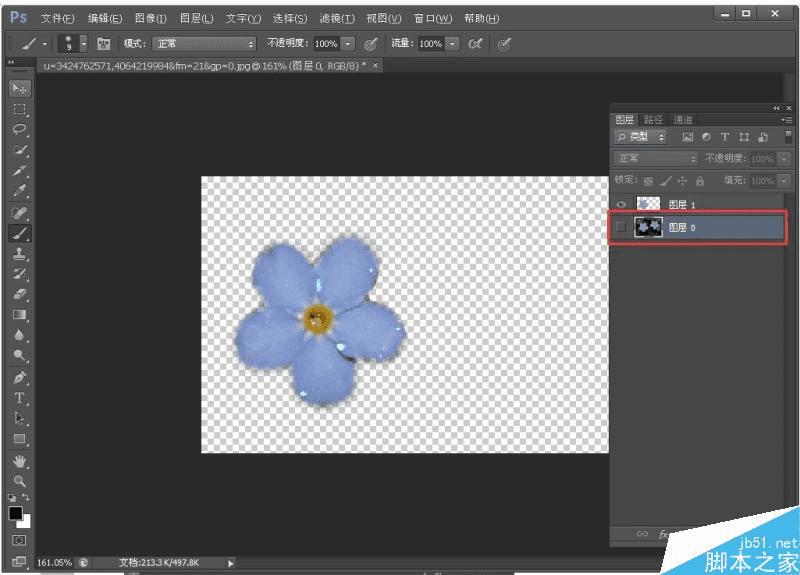
Task: Select the Type tool
Action: click(19, 397)
